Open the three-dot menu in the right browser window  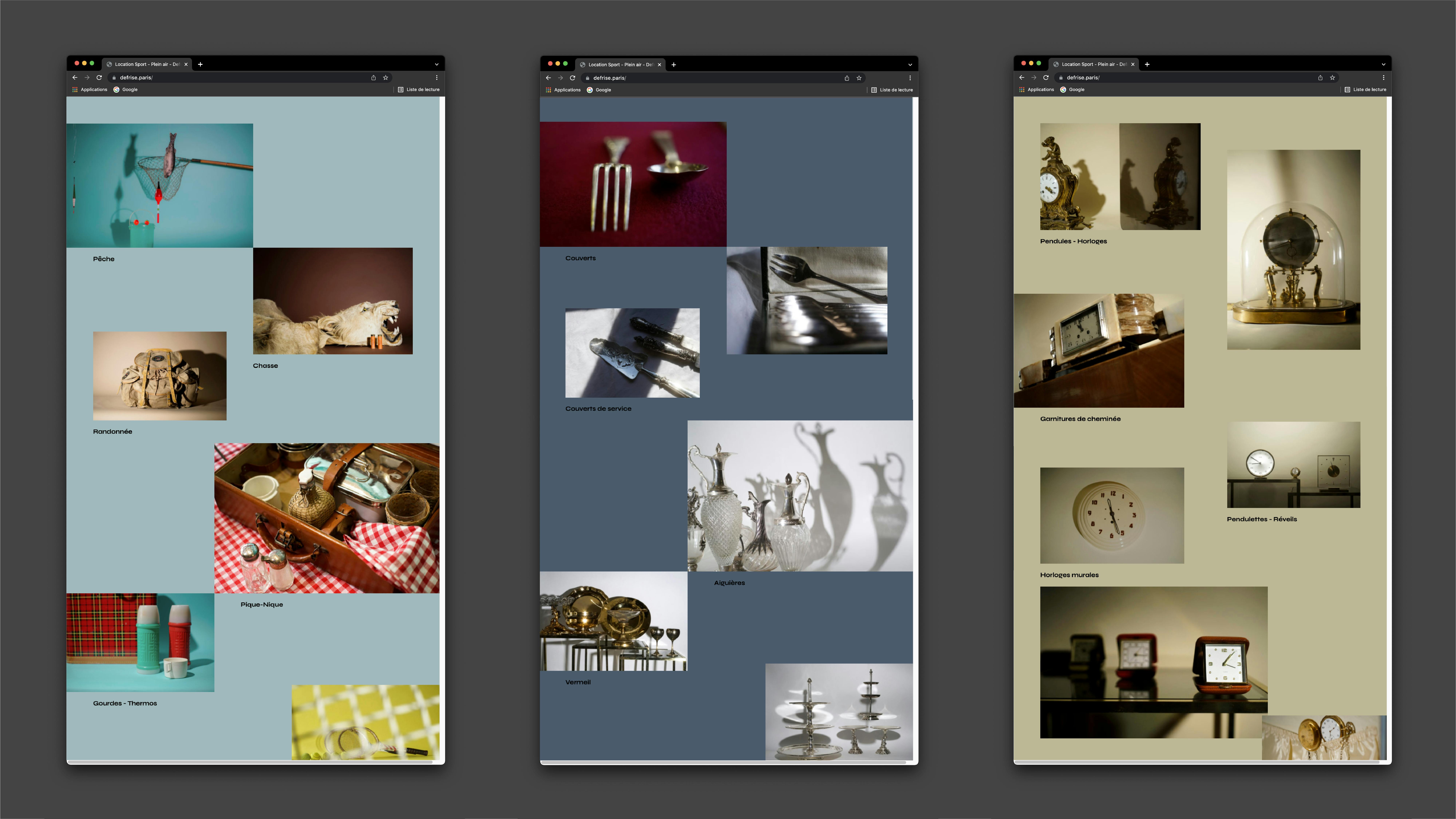pyautogui.click(x=1384, y=77)
